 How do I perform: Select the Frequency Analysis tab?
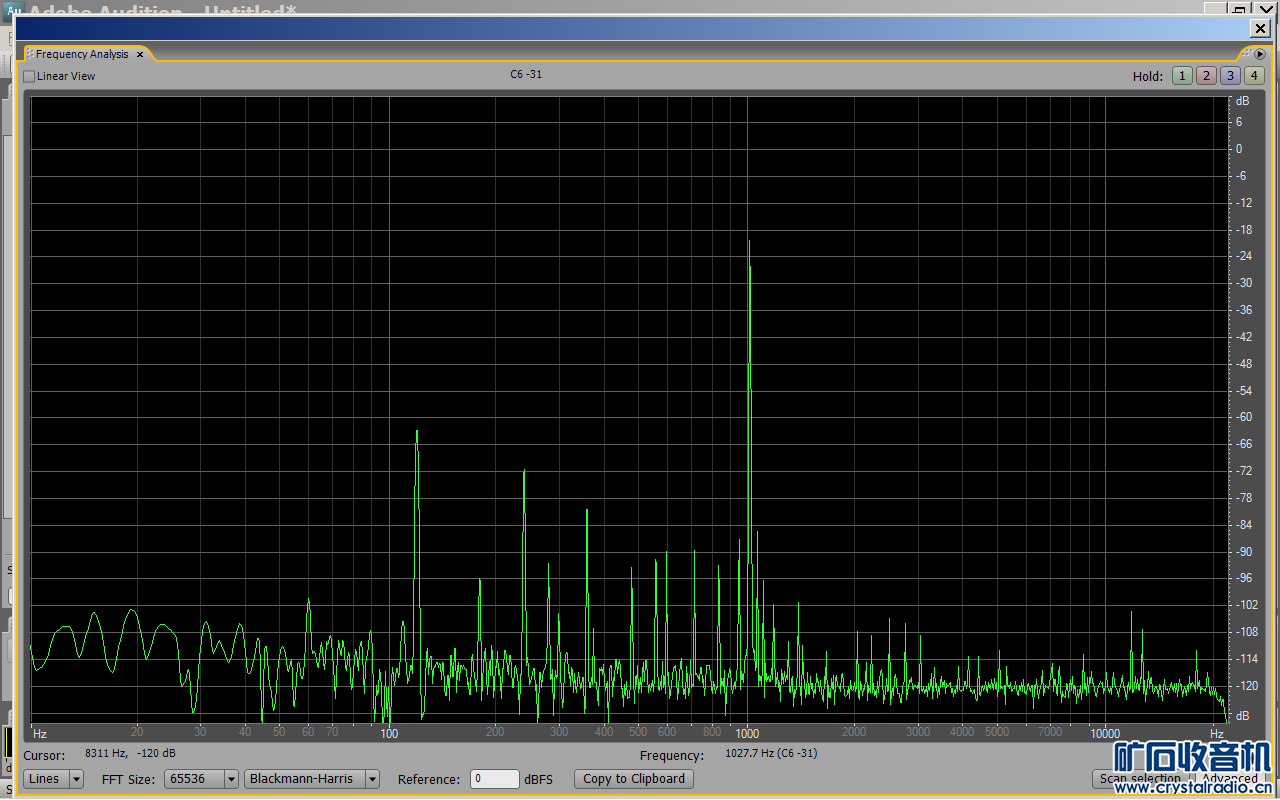click(x=82, y=55)
